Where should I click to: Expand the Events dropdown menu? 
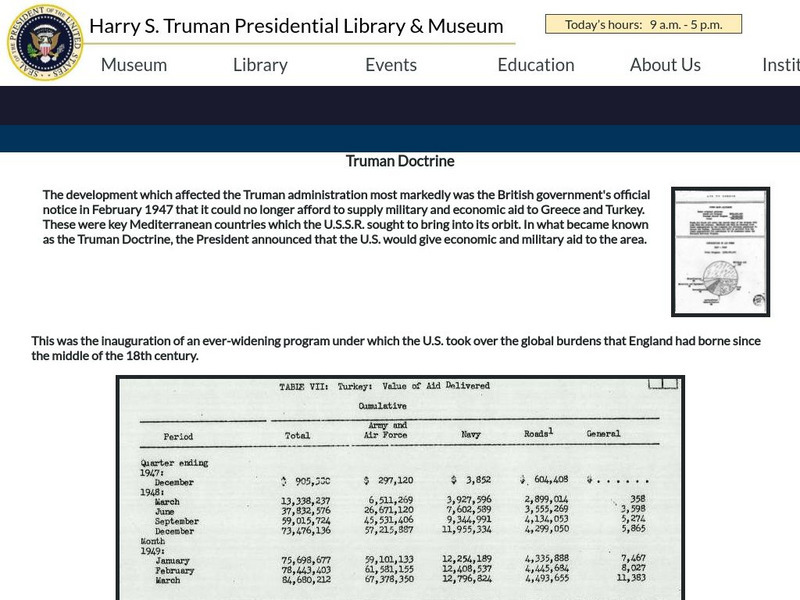coord(390,64)
